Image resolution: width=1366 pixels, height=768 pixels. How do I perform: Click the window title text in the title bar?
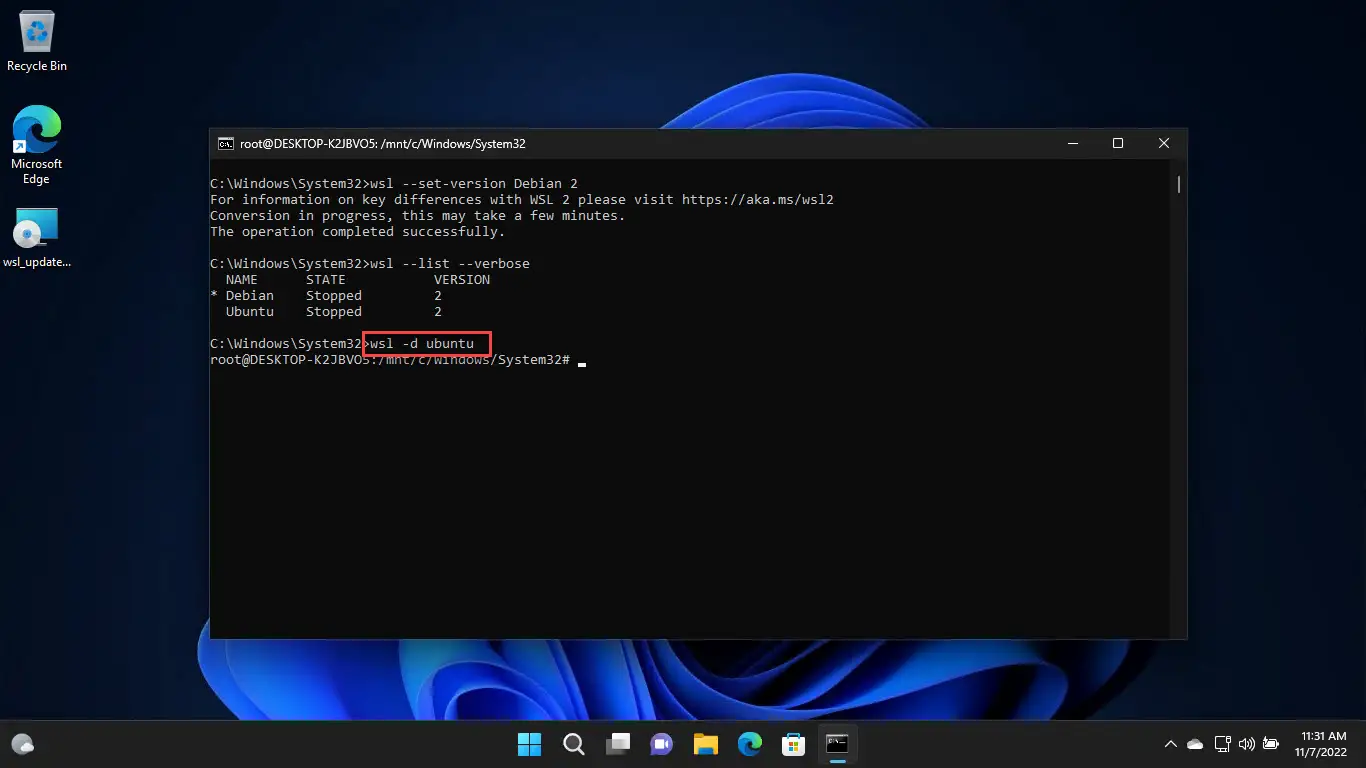[x=383, y=144]
